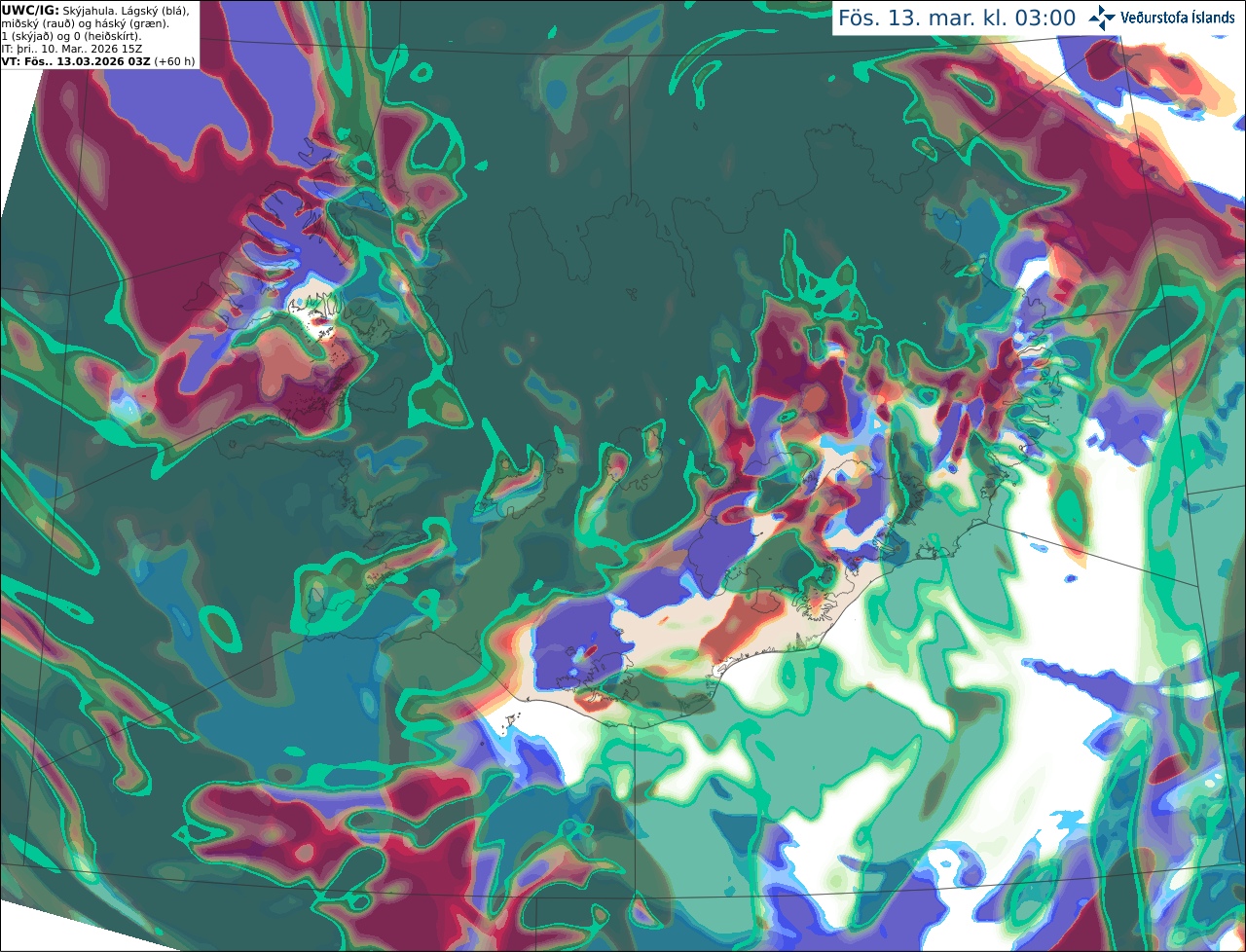
Task: Click the Veðurstofa Íslands compass logo icon
Action: pyautogui.click(x=1102, y=18)
